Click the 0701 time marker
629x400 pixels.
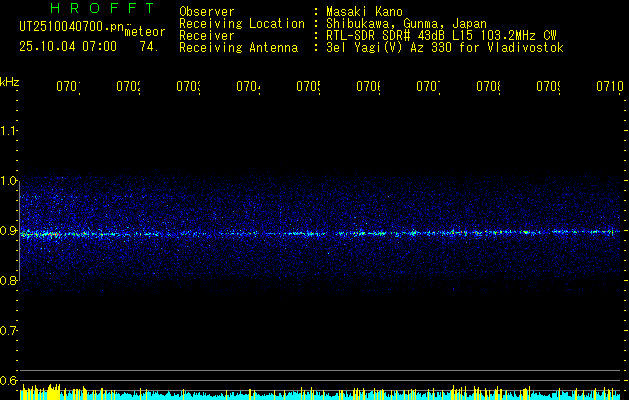[68, 87]
